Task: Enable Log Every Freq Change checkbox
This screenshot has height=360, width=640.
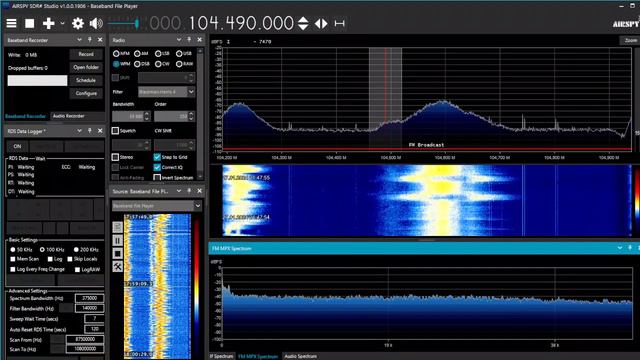Action: [x=13, y=269]
